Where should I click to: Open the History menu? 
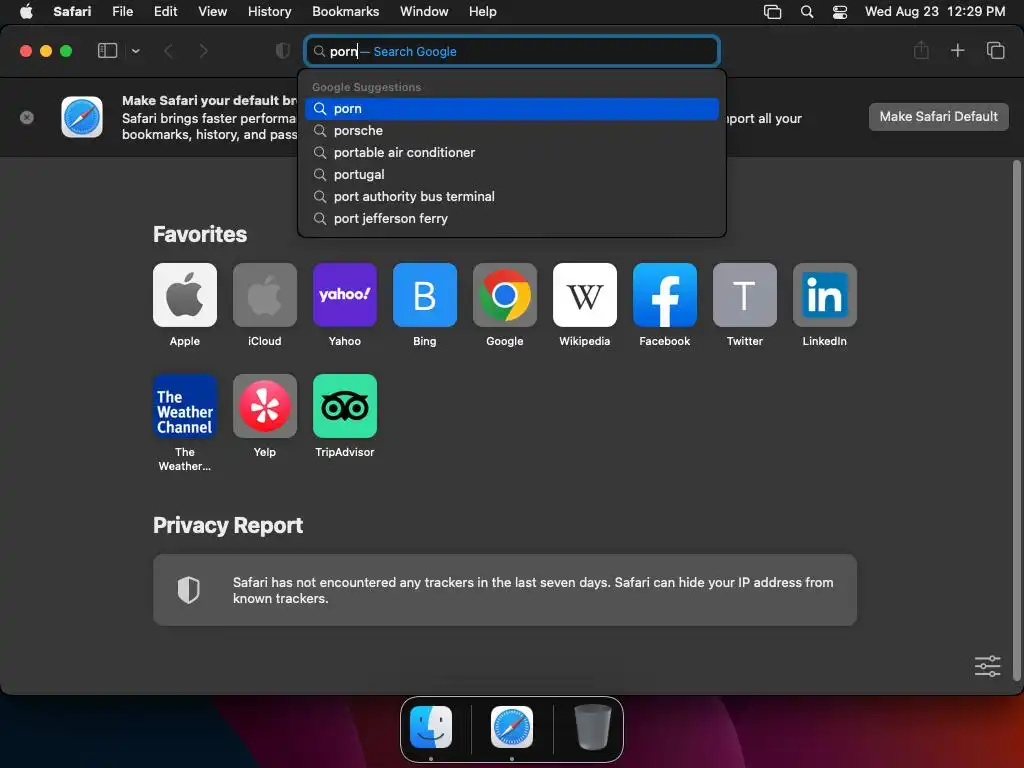pyautogui.click(x=269, y=12)
